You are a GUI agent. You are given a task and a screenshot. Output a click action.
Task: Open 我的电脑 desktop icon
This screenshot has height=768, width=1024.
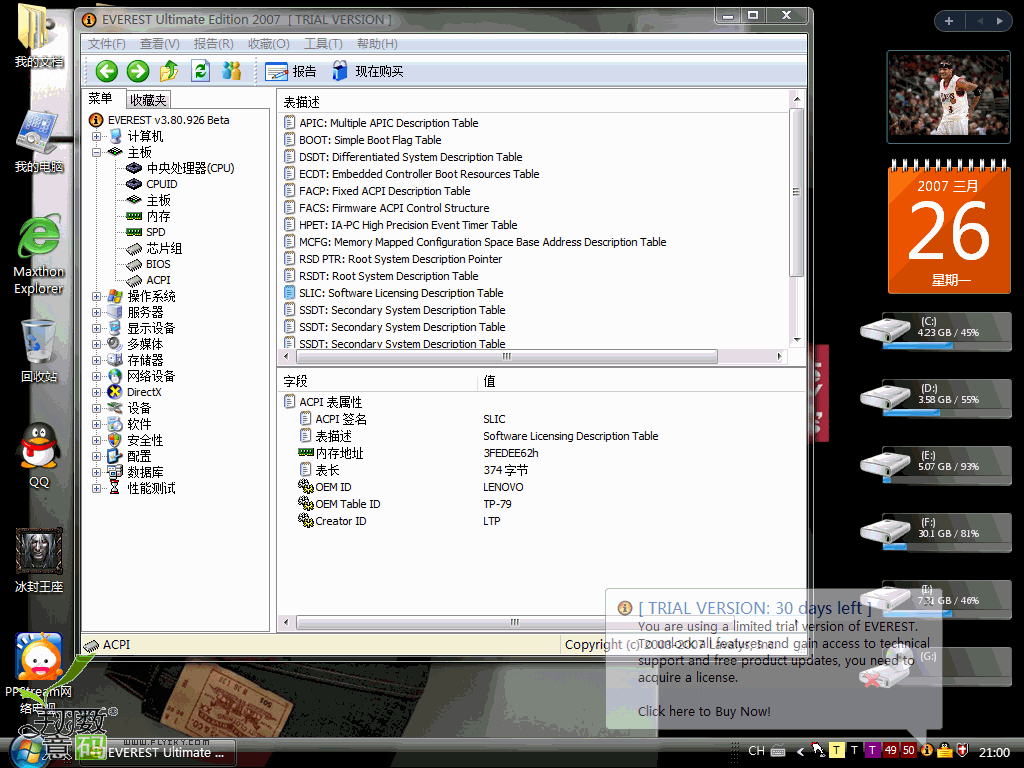(x=39, y=142)
